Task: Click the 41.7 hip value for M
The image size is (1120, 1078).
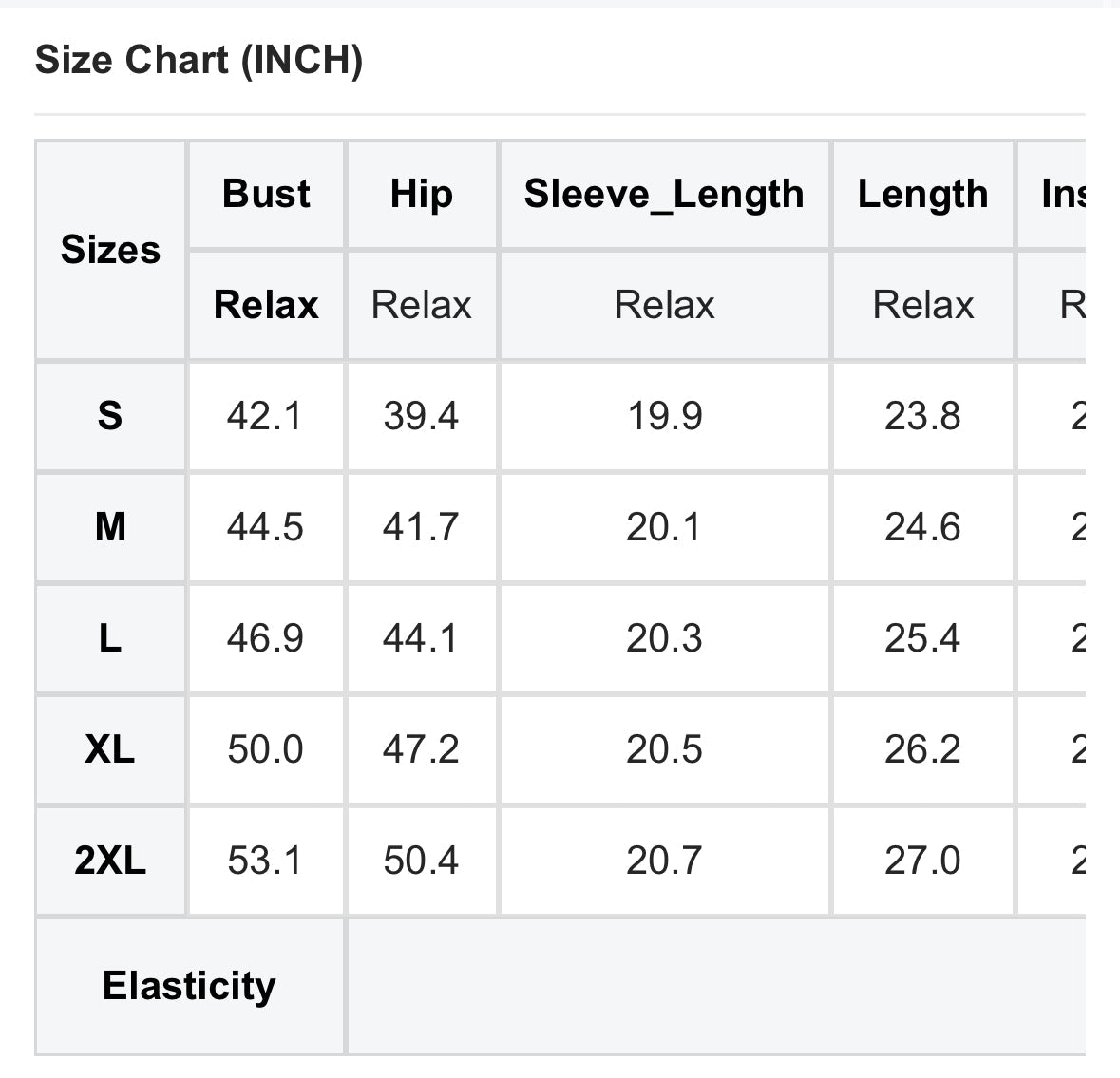Action: (x=421, y=527)
